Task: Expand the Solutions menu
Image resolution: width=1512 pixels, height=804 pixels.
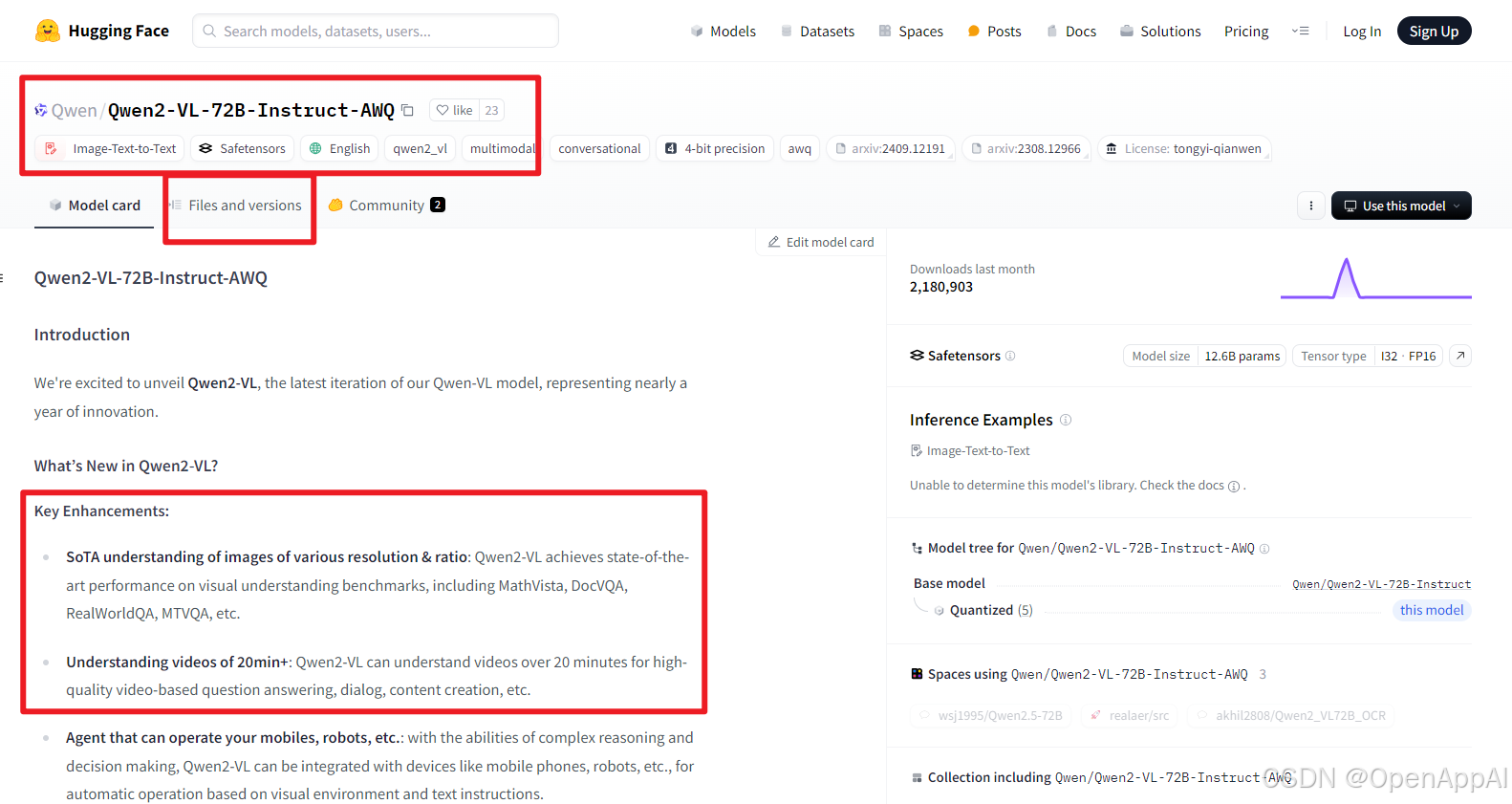Action: click(x=1160, y=32)
